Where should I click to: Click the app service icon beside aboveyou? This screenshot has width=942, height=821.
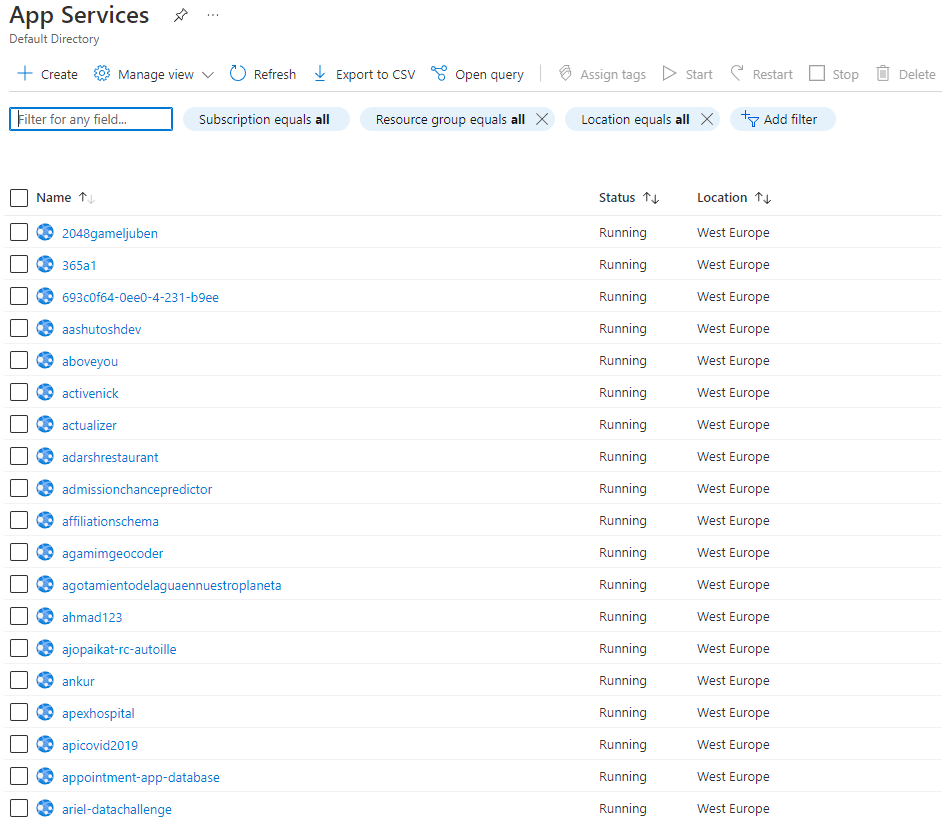(45, 361)
